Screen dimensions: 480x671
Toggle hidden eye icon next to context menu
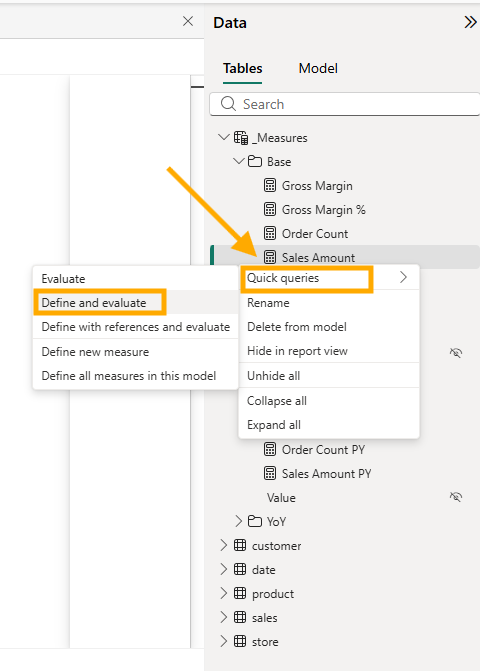pyautogui.click(x=456, y=353)
